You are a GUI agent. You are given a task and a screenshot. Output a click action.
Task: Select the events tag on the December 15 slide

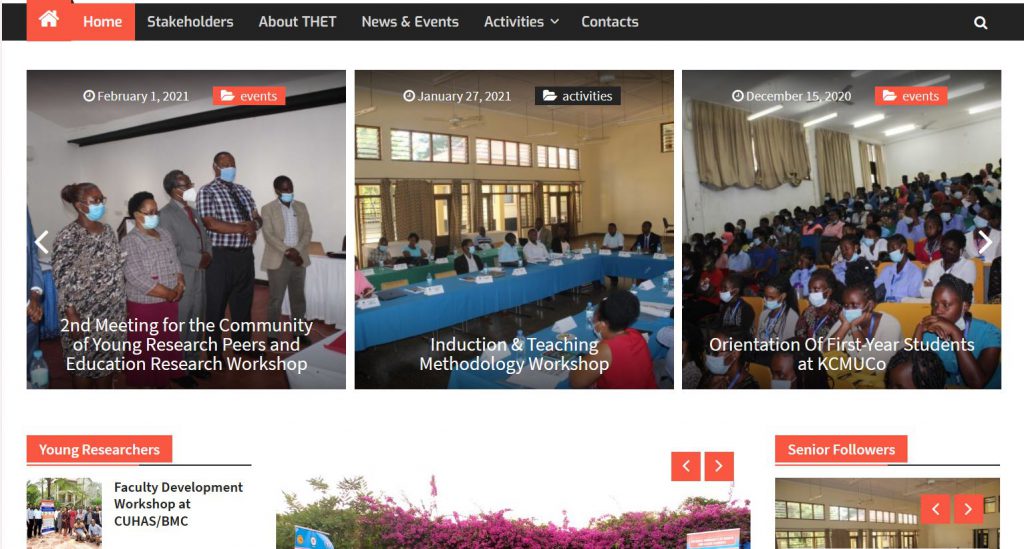(911, 96)
